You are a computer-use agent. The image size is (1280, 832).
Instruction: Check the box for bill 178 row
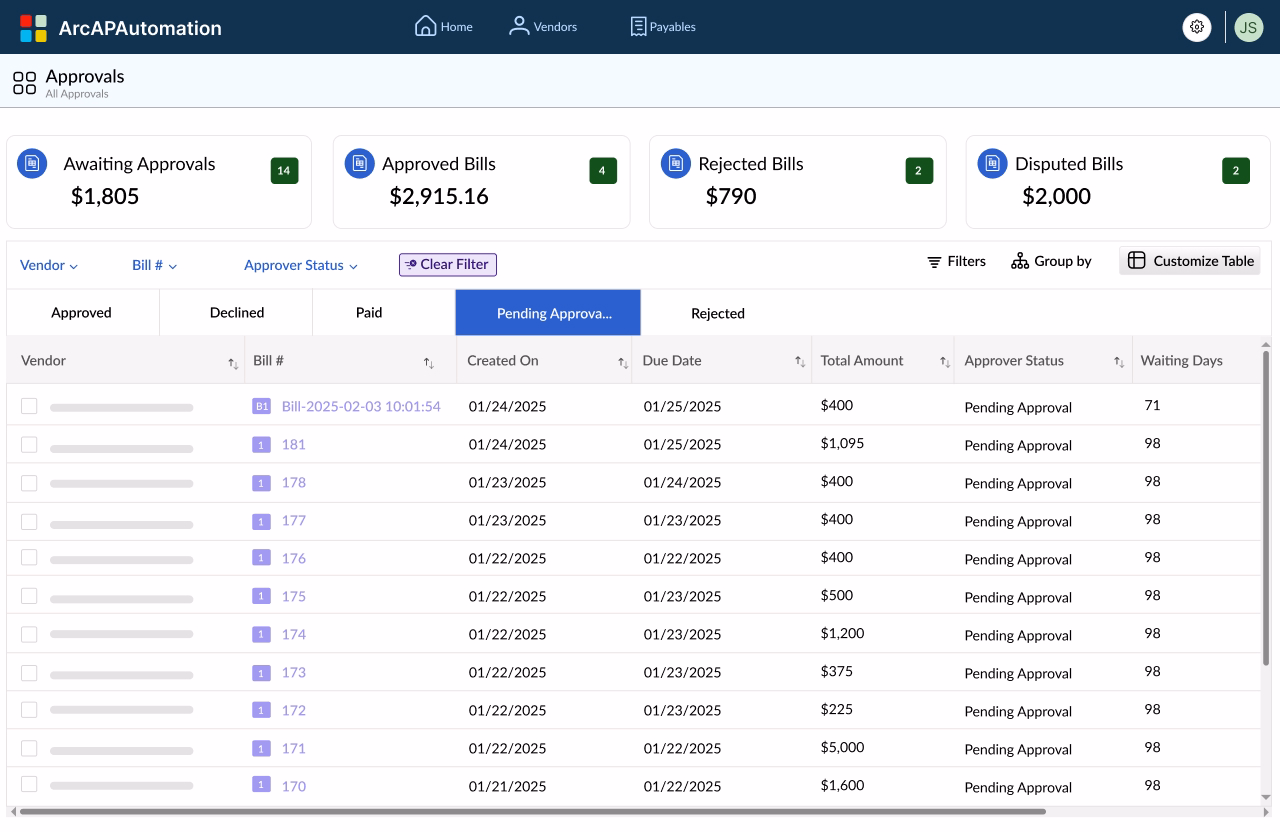(29, 482)
